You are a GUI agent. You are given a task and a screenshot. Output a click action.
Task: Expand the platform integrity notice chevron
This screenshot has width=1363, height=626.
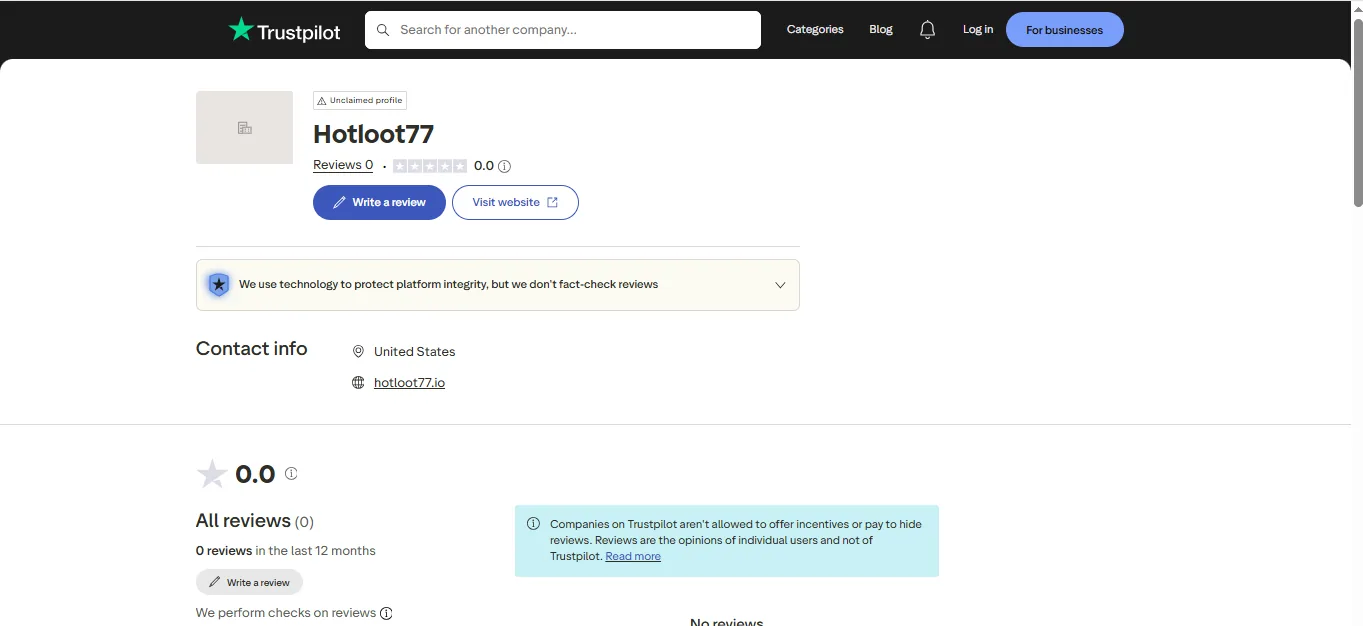point(780,285)
